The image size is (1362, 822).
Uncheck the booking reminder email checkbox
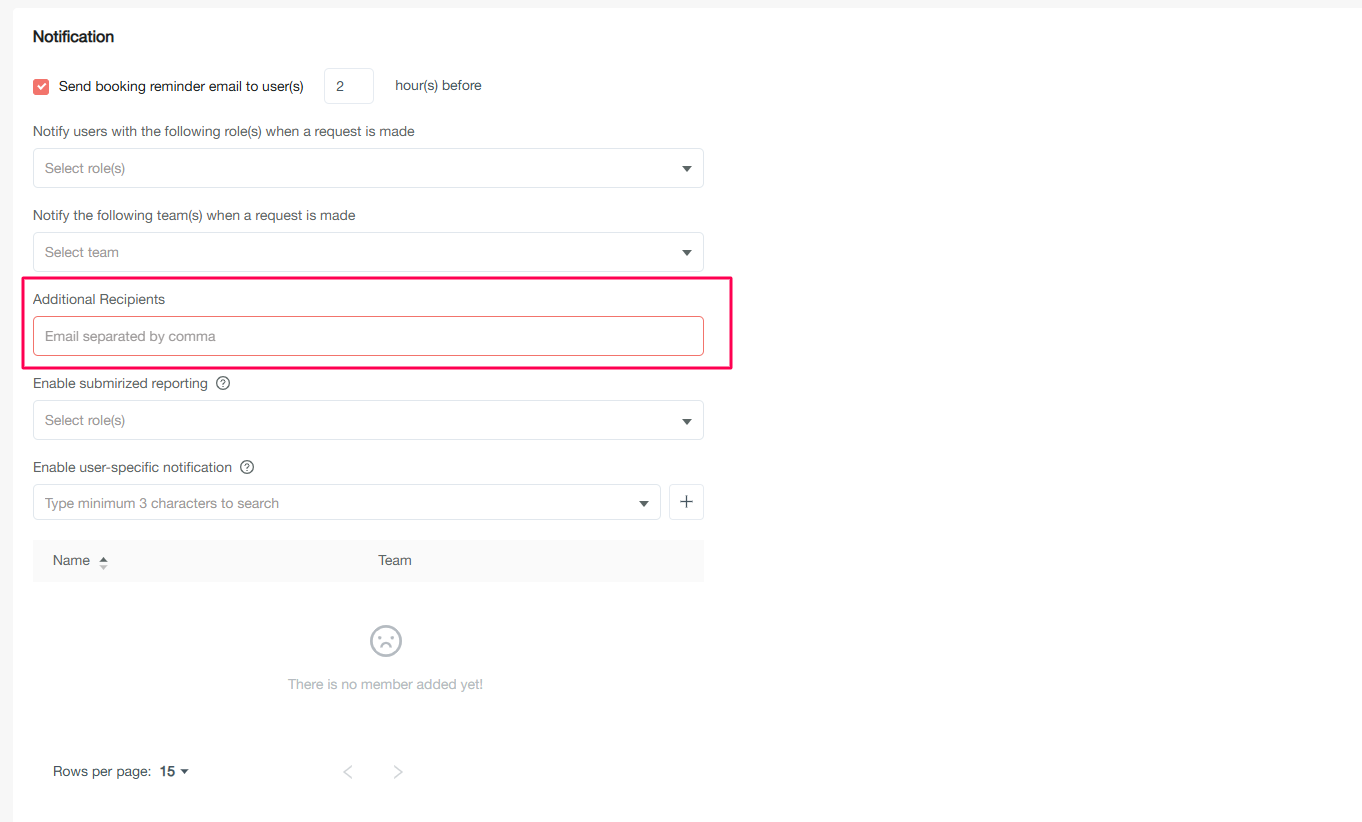(x=41, y=87)
